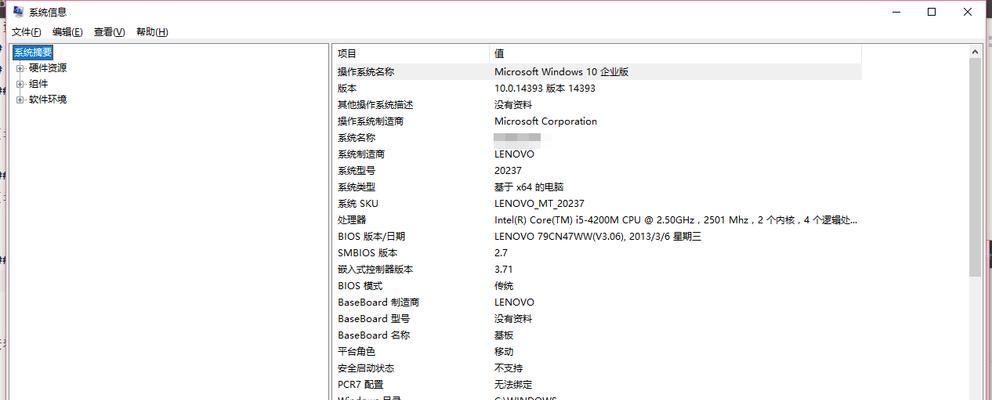992x400 pixels.
Task: Close the 系统信息 window
Action: point(968,12)
